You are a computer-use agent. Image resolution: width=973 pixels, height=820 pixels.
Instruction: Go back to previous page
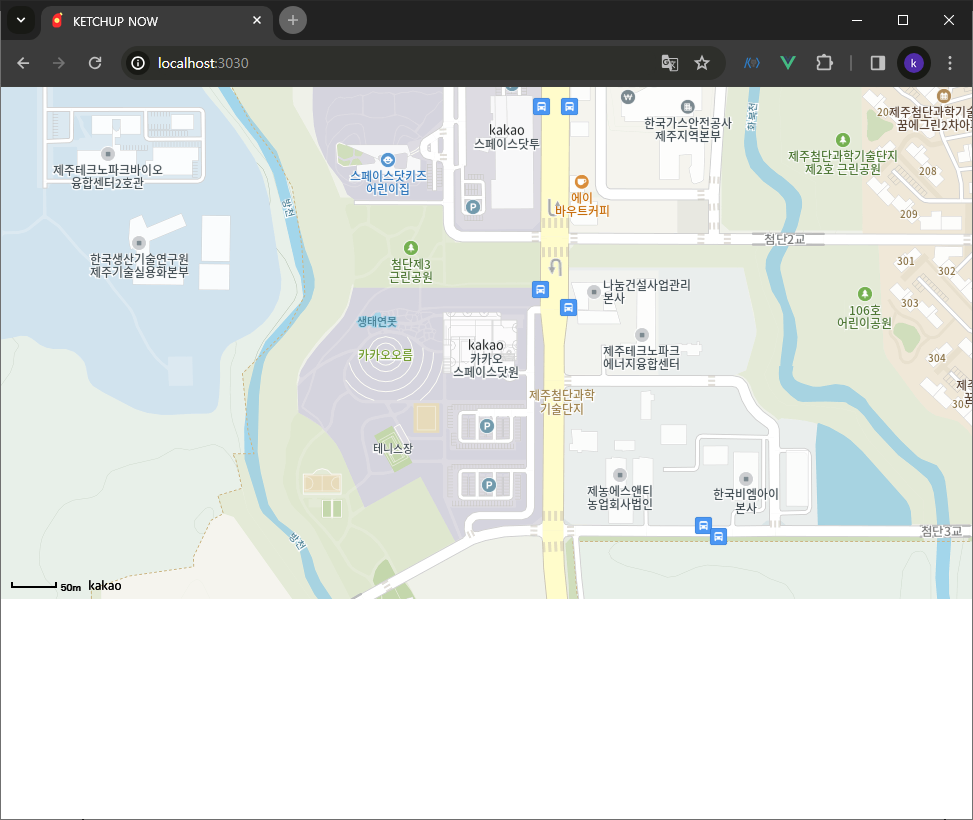tap(23, 63)
